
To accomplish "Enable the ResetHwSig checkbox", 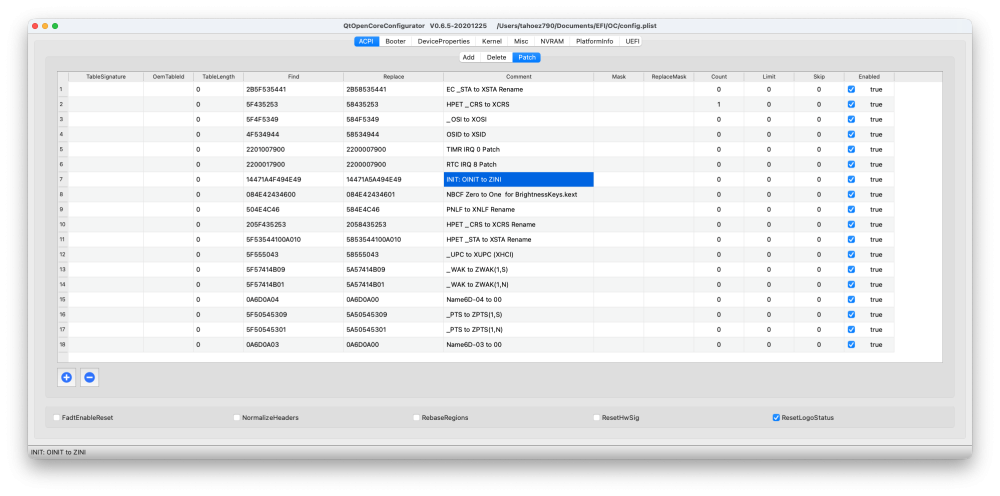I will point(596,418).
